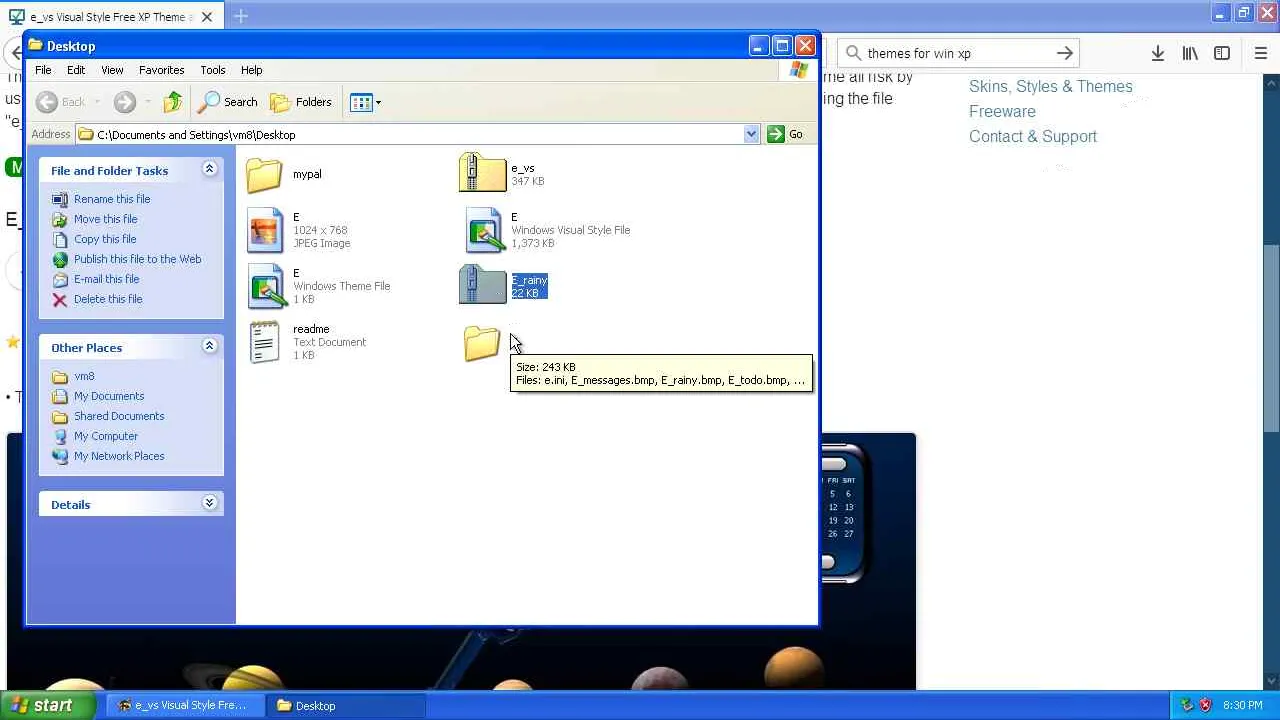Click Copy this file
Screen dimensions: 1280x720
point(105,239)
